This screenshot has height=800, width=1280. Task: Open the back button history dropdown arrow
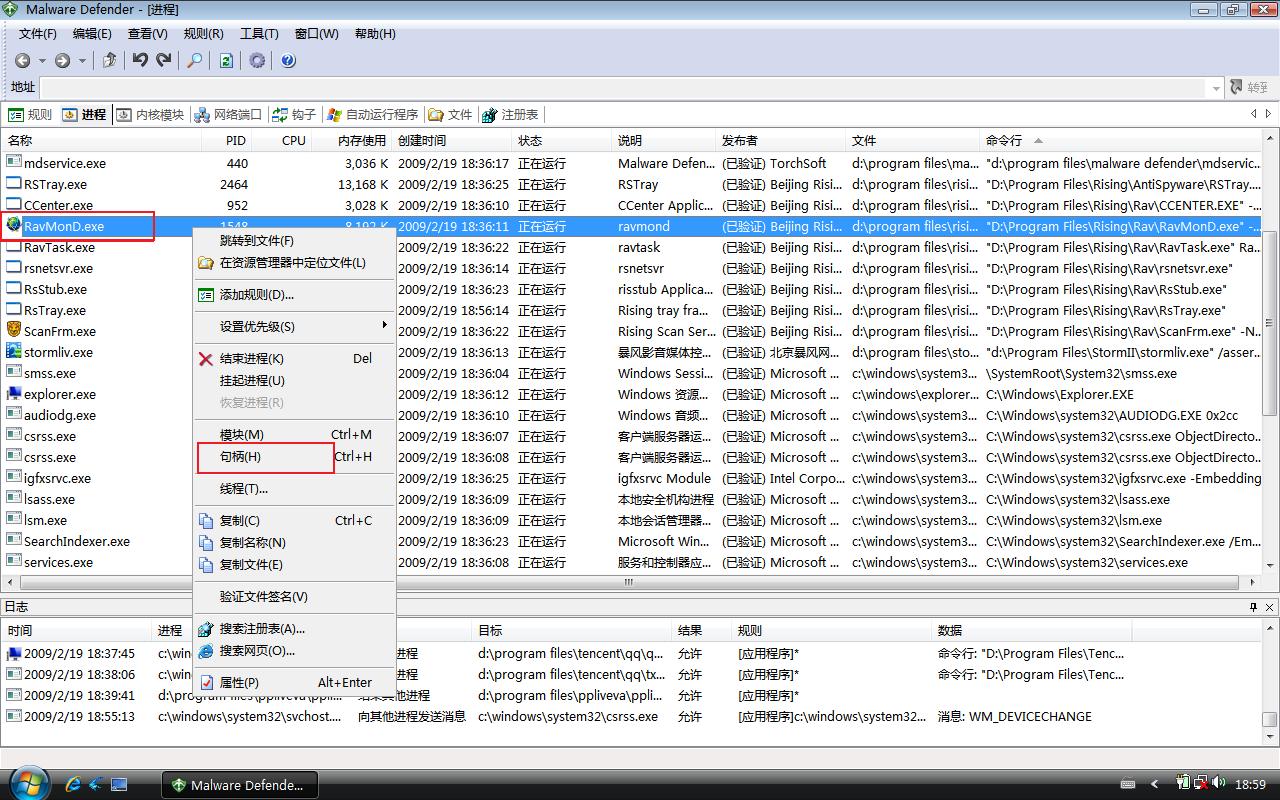(x=41, y=61)
